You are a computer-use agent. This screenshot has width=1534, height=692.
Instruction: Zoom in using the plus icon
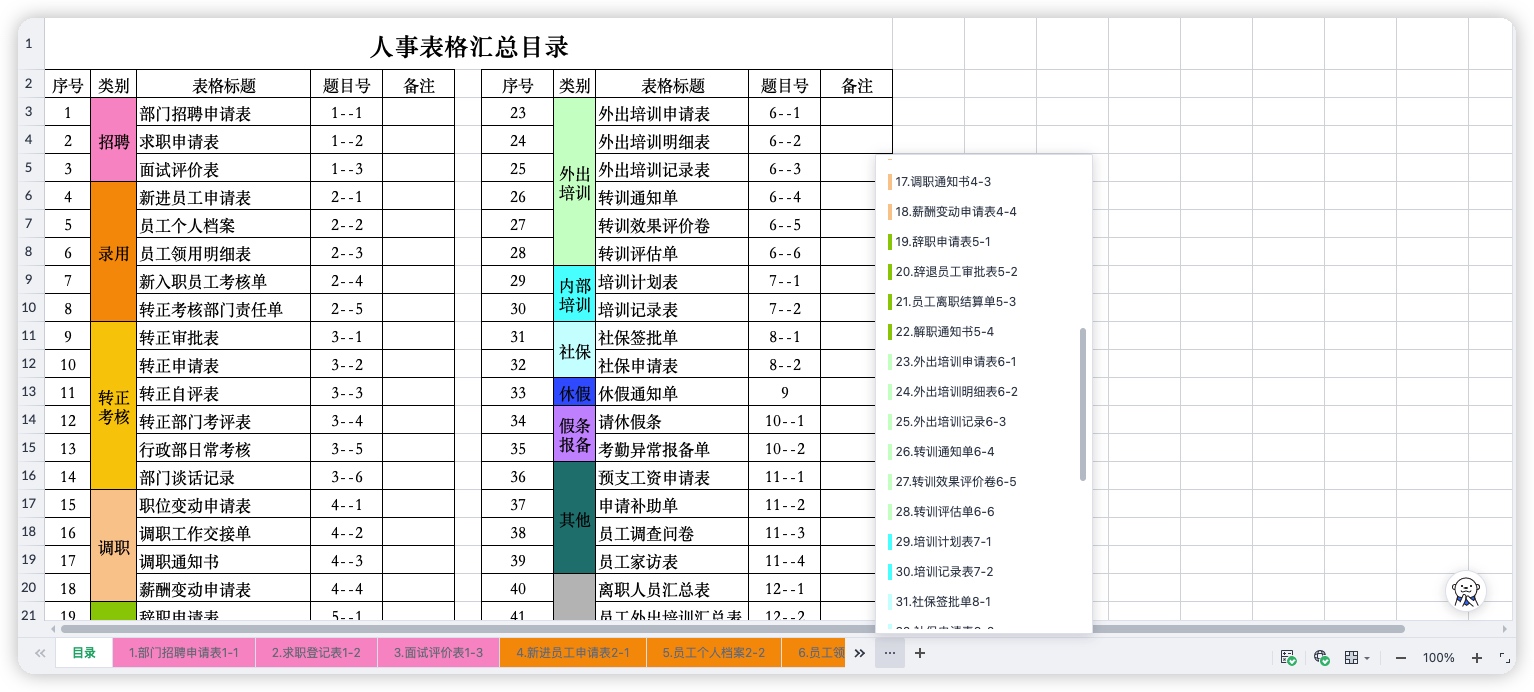(1477, 658)
